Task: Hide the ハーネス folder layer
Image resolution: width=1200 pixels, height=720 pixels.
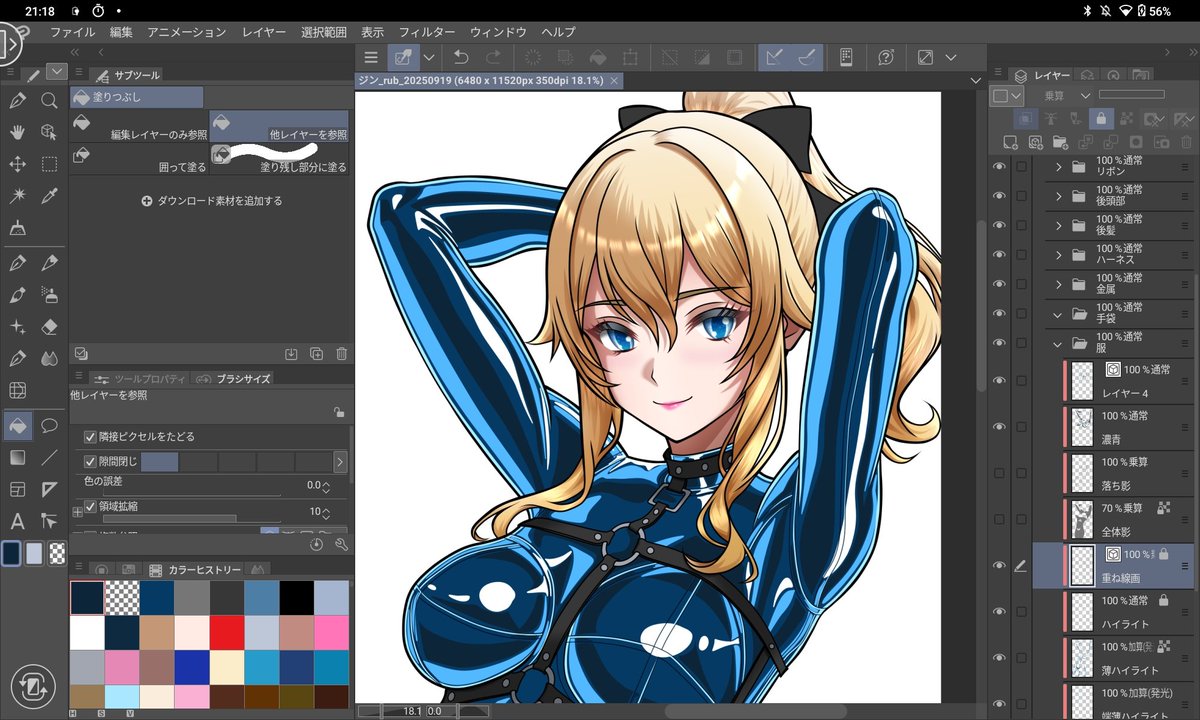Action: (x=998, y=255)
